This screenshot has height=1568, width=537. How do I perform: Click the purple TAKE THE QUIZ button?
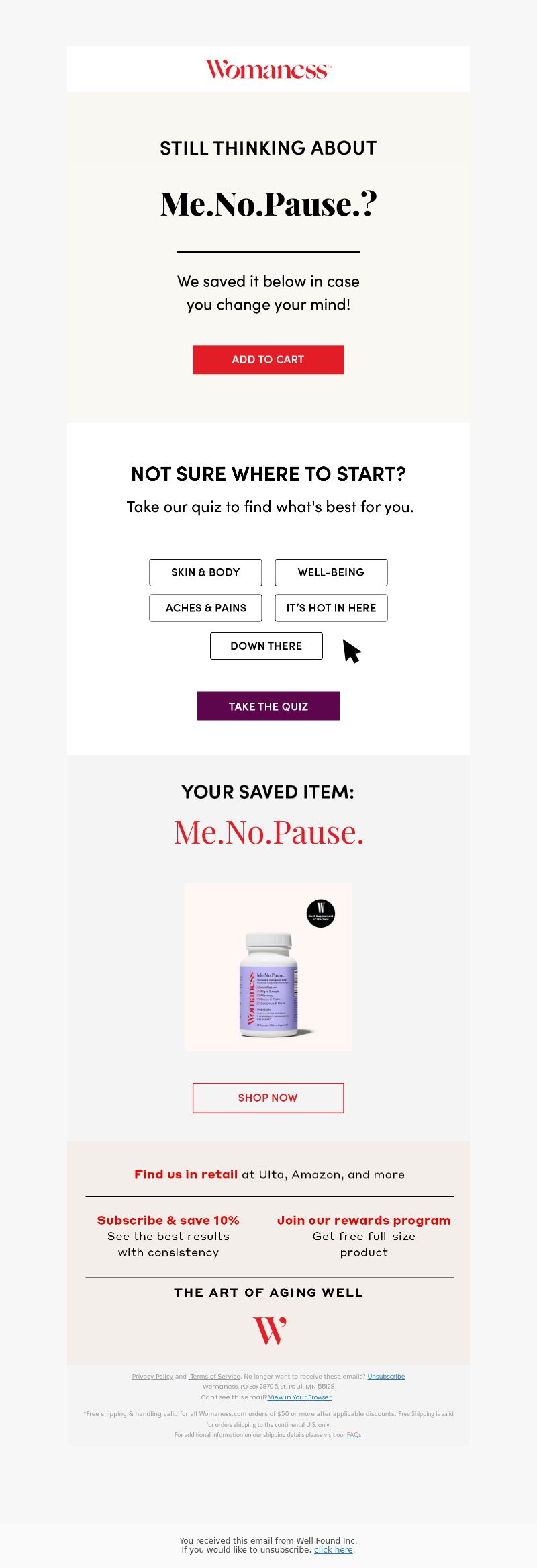tap(268, 706)
